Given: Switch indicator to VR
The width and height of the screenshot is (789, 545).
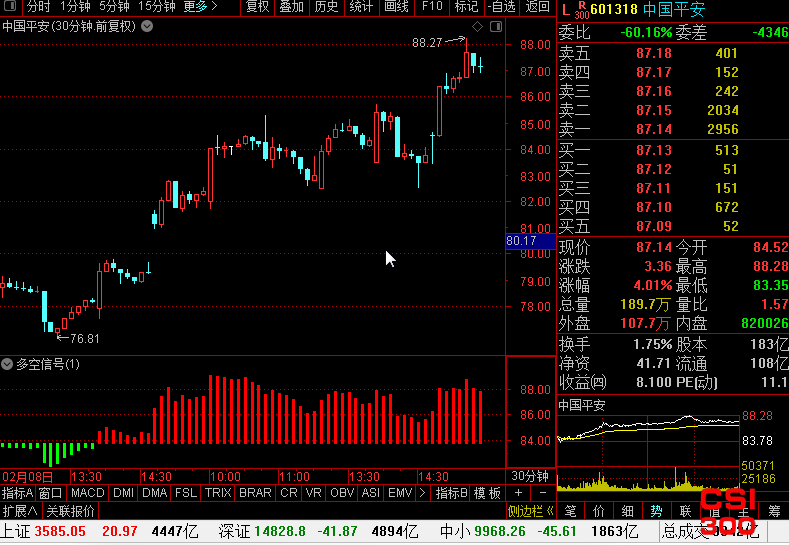Looking at the screenshot, I should tap(313, 493).
